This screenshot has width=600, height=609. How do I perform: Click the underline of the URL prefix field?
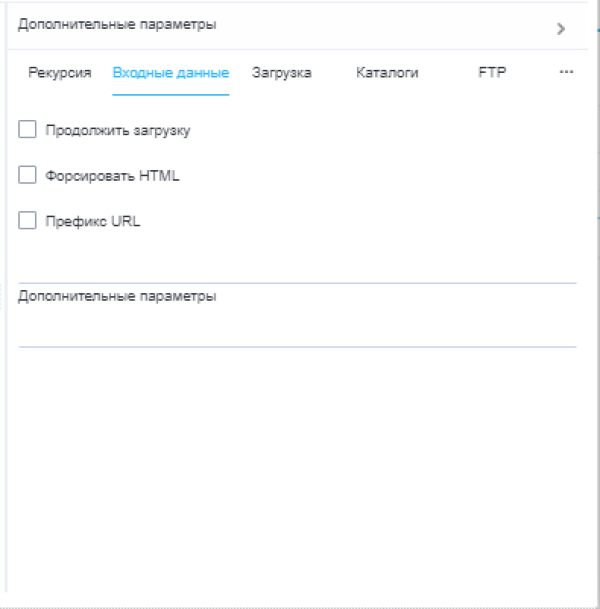point(297,282)
